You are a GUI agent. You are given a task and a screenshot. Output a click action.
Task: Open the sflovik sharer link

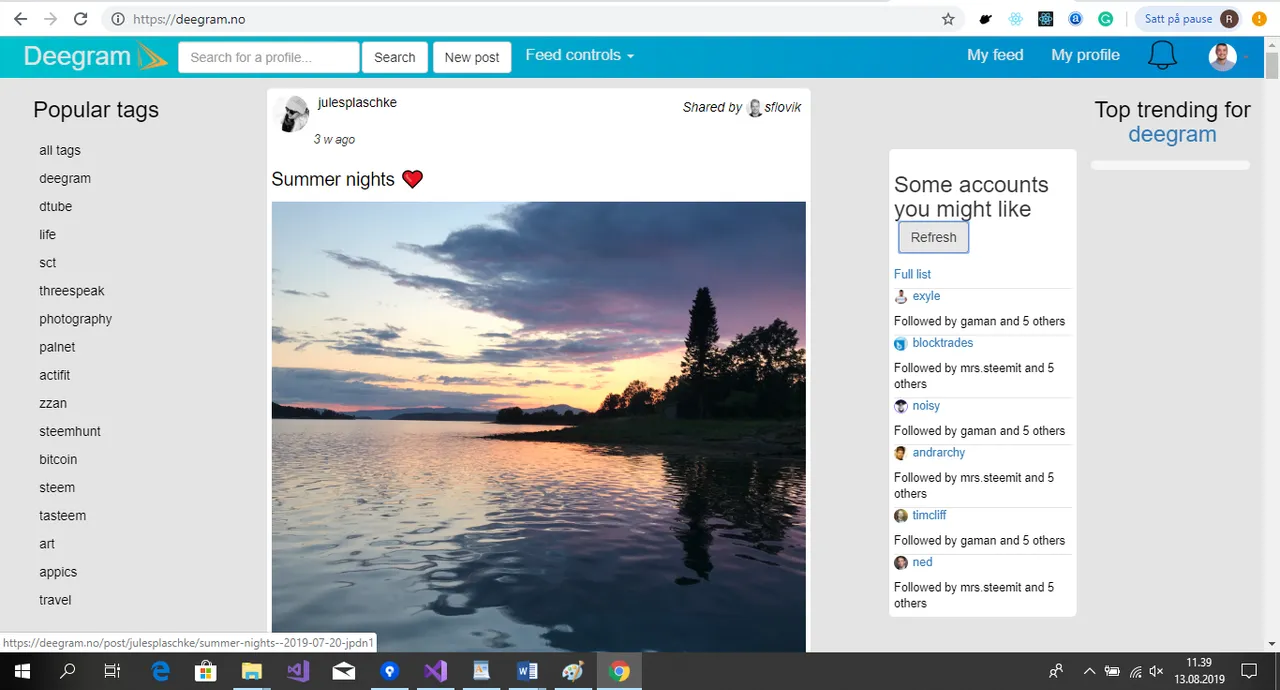(x=783, y=107)
